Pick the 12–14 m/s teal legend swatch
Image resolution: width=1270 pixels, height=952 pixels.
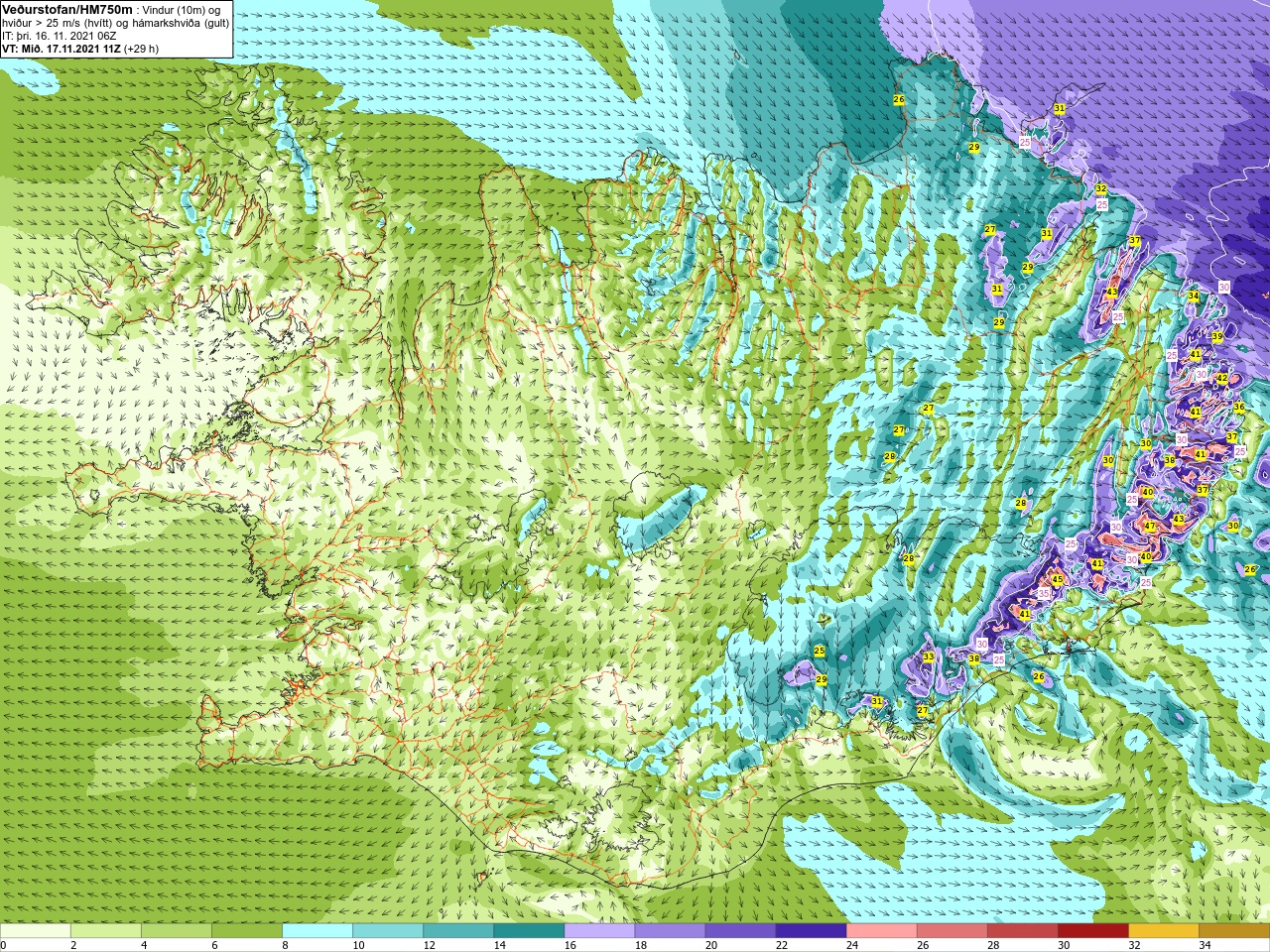click(x=458, y=931)
